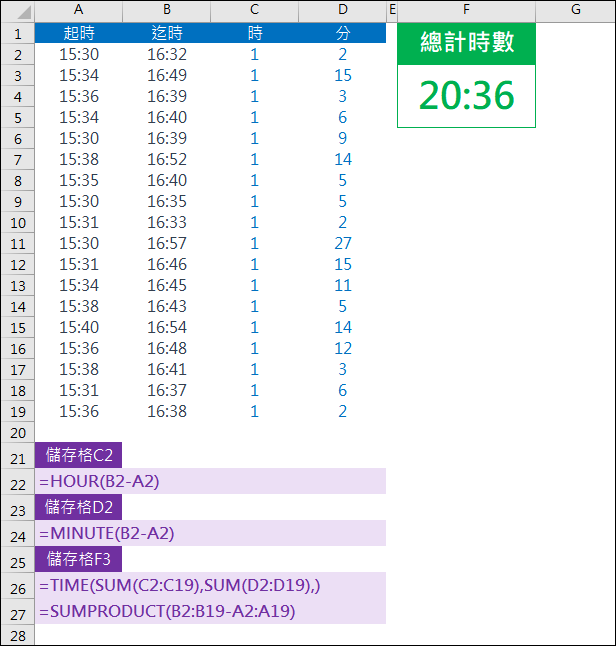The width and height of the screenshot is (616, 646).
Task: Select the =SUMPRODUCT(B2:B19-A2:A19) formula cell
Action: pos(210,611)
